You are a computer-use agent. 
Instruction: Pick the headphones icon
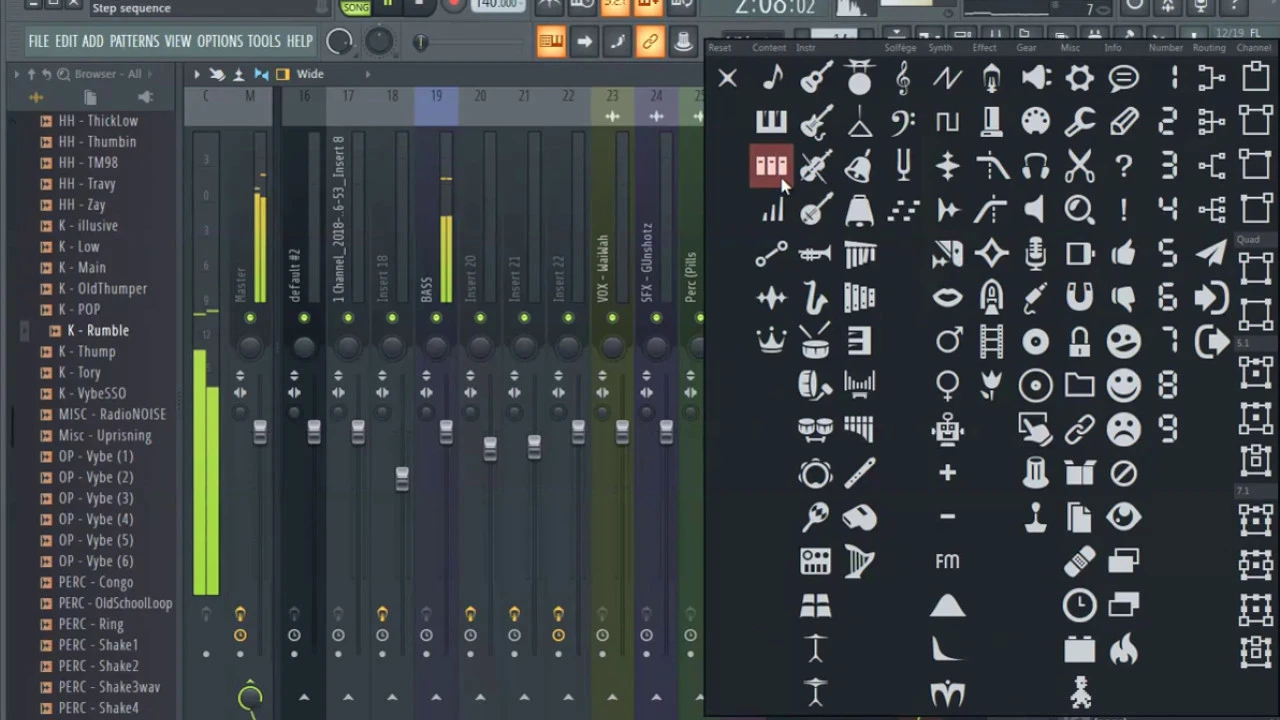coord(1035,165)
